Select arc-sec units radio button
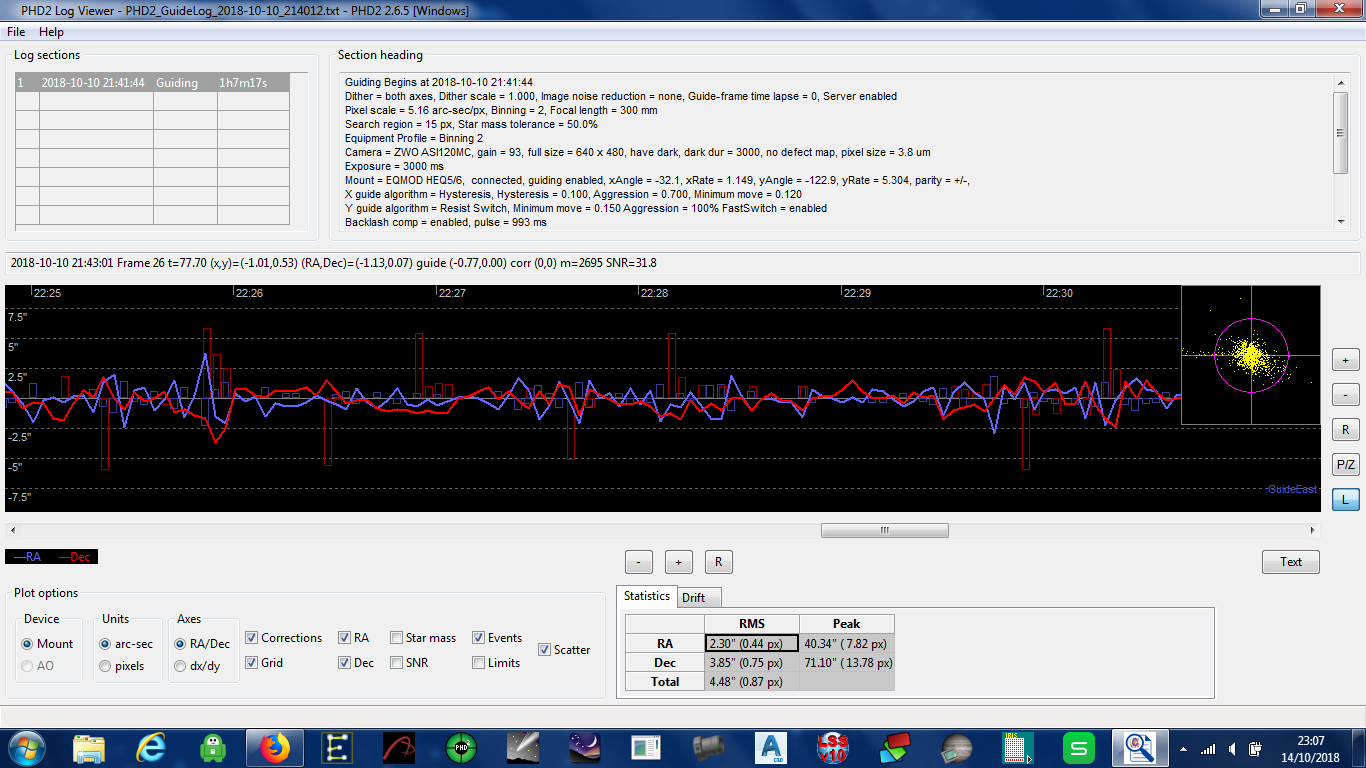The height and width of the screenshot is (768, 1366). coord(105,644)
